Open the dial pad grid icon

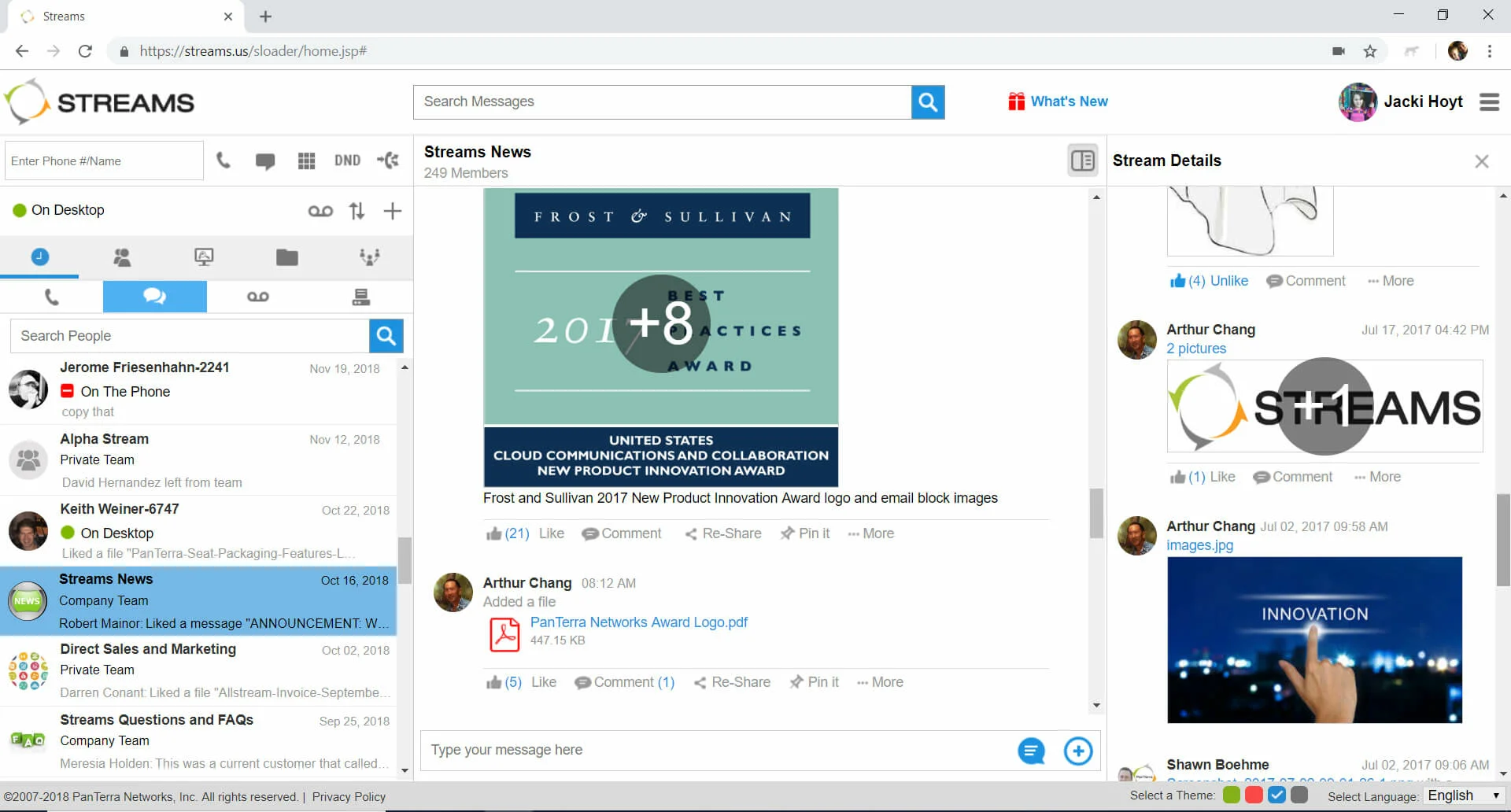(x=307, y=161)
